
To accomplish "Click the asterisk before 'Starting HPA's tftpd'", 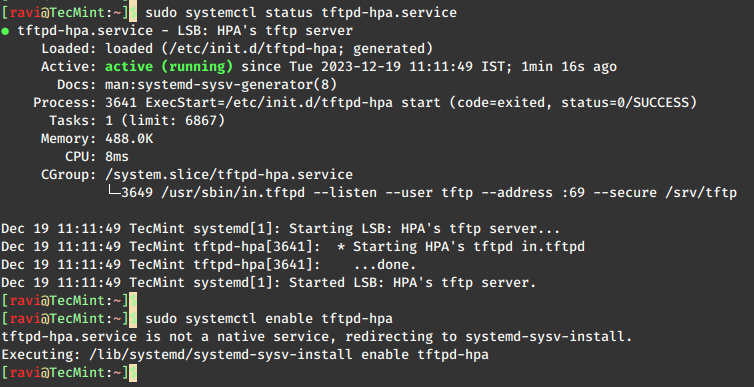I will pyautogui.click(x=340, y=247).
